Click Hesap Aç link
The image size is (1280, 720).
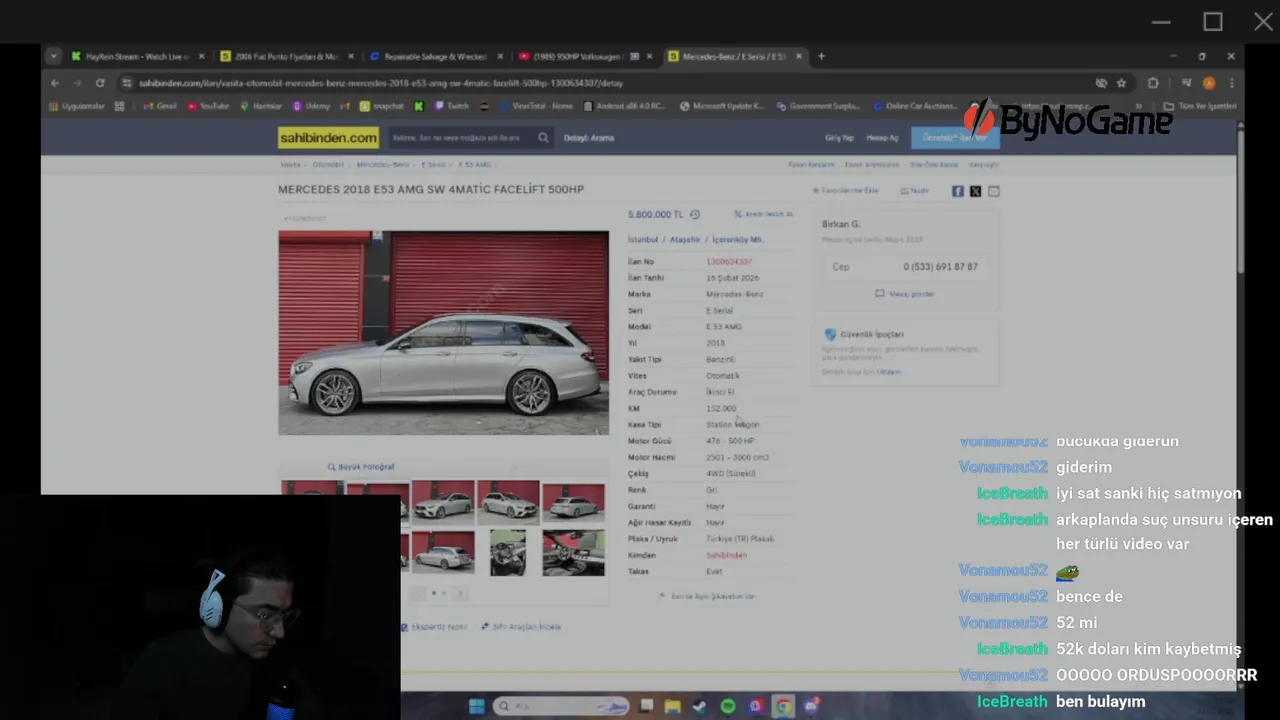coord(882,138)
